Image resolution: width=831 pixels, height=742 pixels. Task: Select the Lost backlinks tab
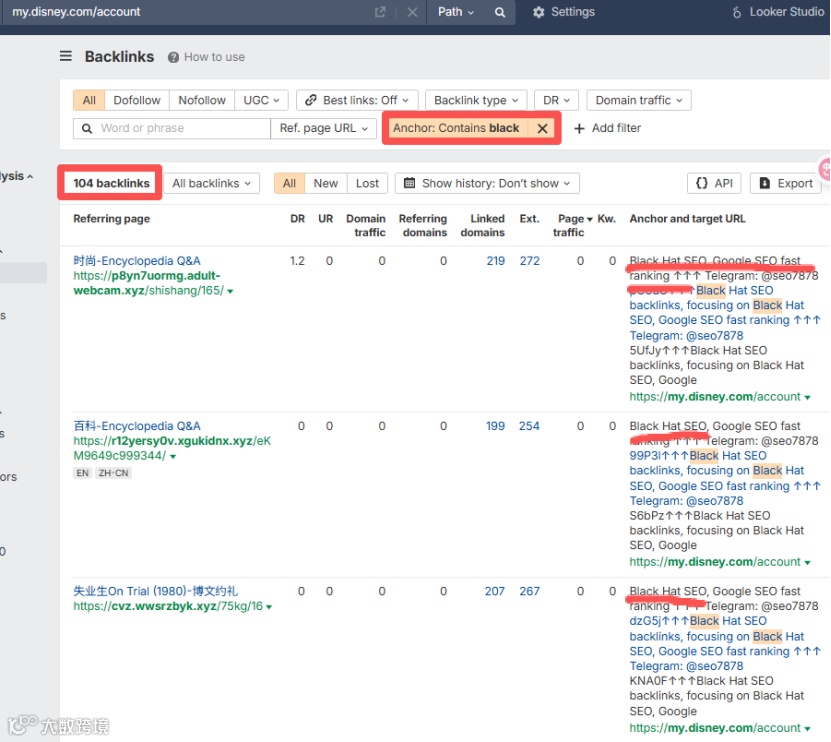point(367,183)
